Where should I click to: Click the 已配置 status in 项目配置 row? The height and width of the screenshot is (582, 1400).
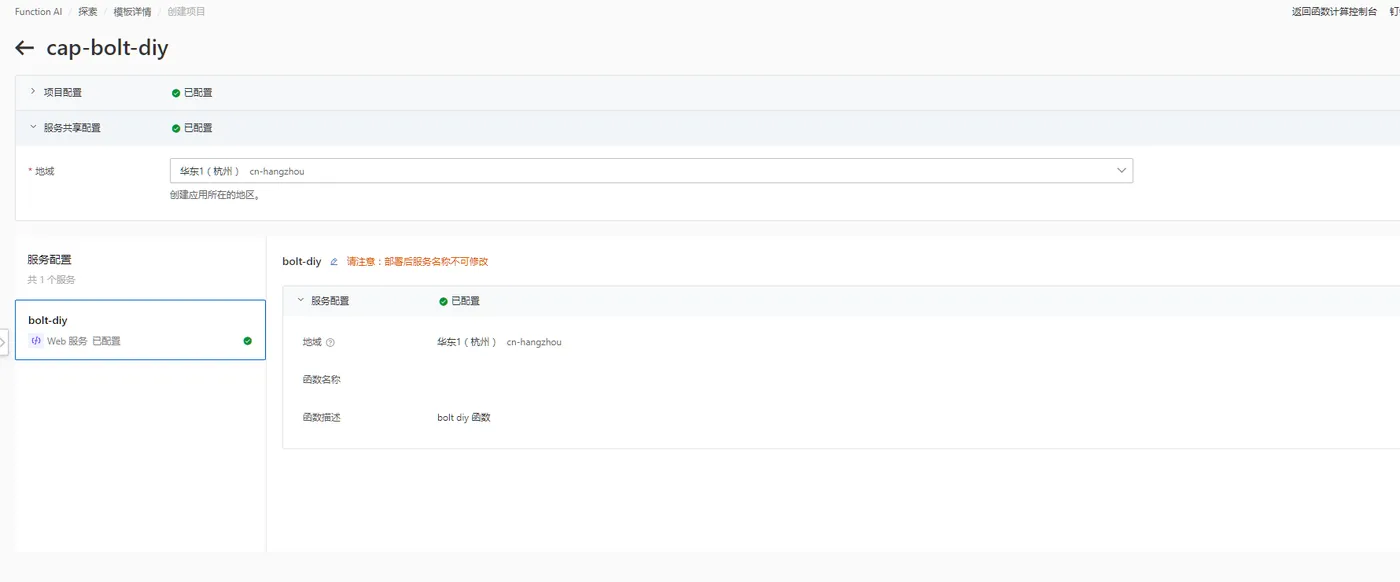[198, 93]
